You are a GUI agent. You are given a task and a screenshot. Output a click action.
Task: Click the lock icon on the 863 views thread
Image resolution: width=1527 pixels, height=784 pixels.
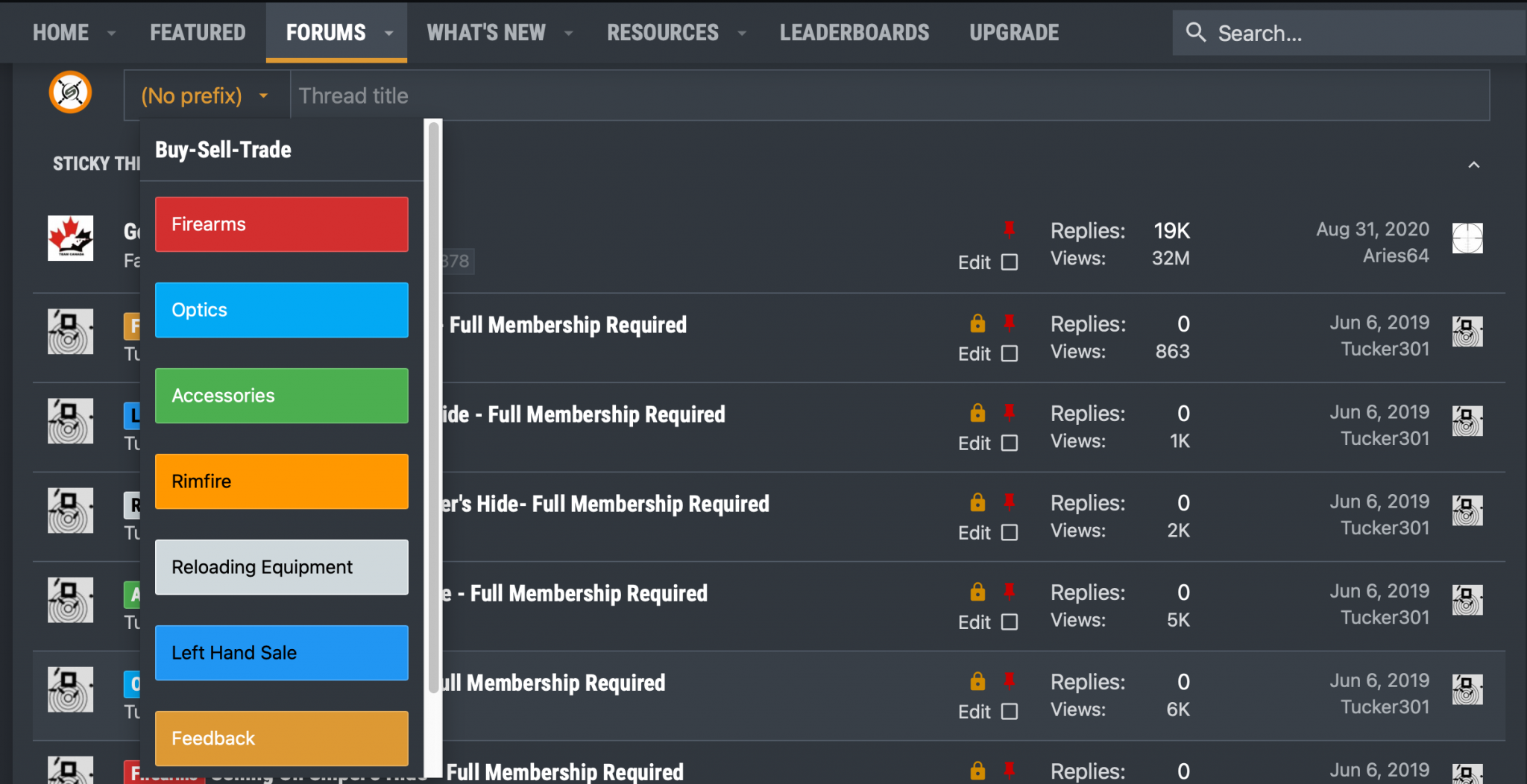click(977, 323)
